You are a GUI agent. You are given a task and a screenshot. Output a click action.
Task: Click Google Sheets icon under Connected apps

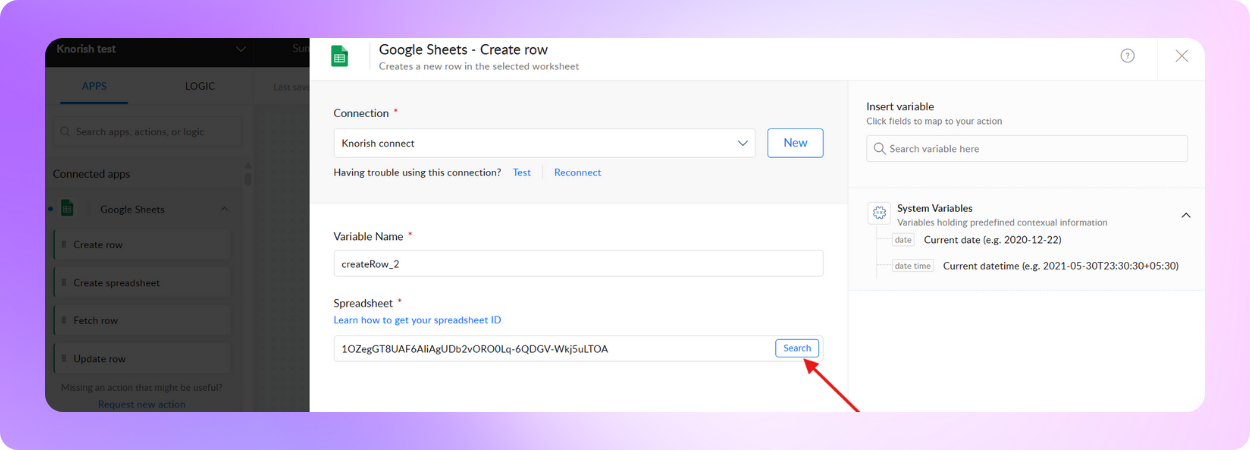pyautogui.click(x=67, y=209)
